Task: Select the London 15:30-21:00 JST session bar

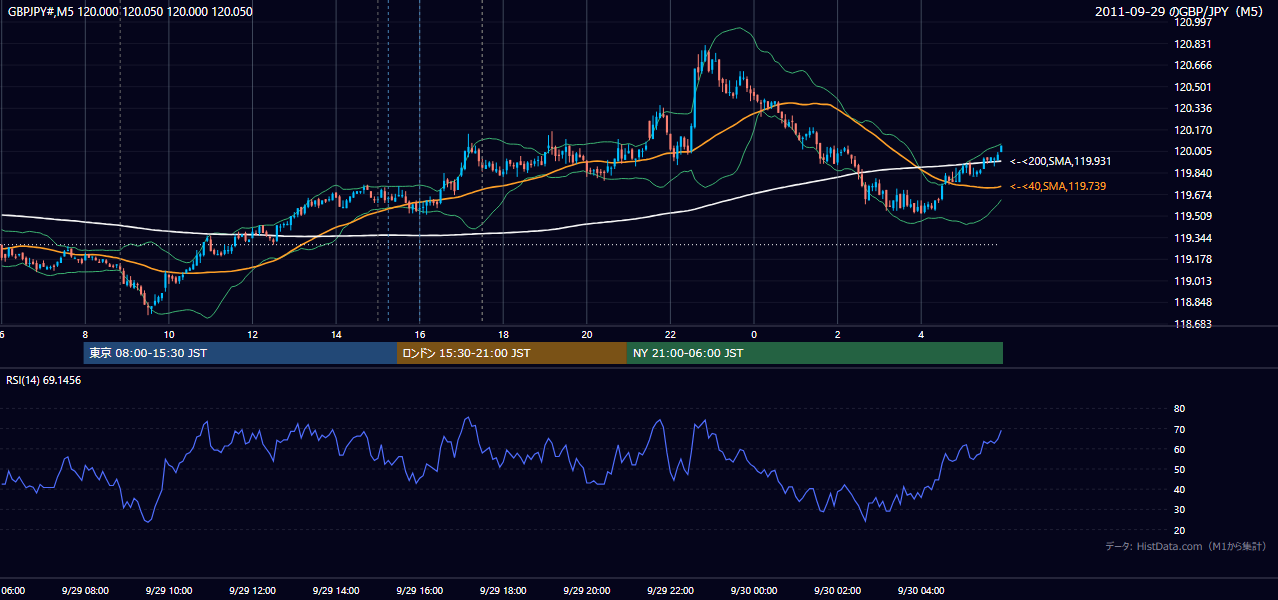Action: (x=512, y=353)
